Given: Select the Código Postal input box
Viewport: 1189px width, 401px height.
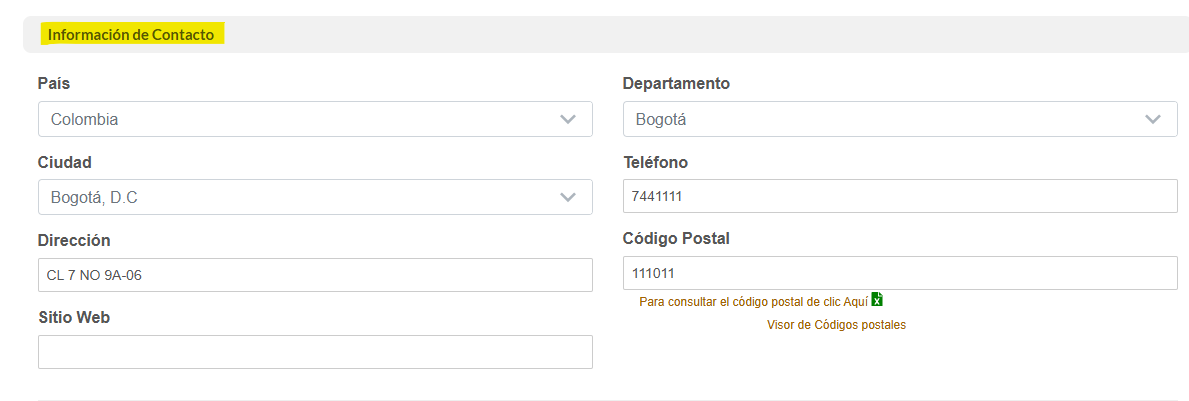Looking at the screenshot, I should coord(900,273).
